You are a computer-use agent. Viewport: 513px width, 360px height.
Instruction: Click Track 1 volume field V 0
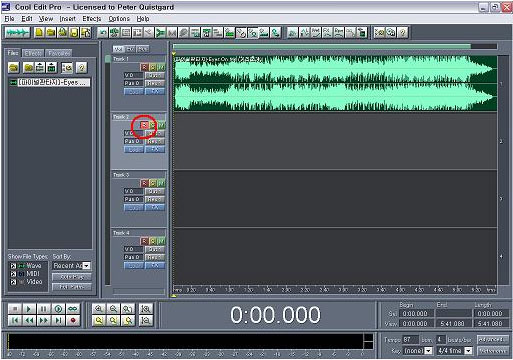134,75
